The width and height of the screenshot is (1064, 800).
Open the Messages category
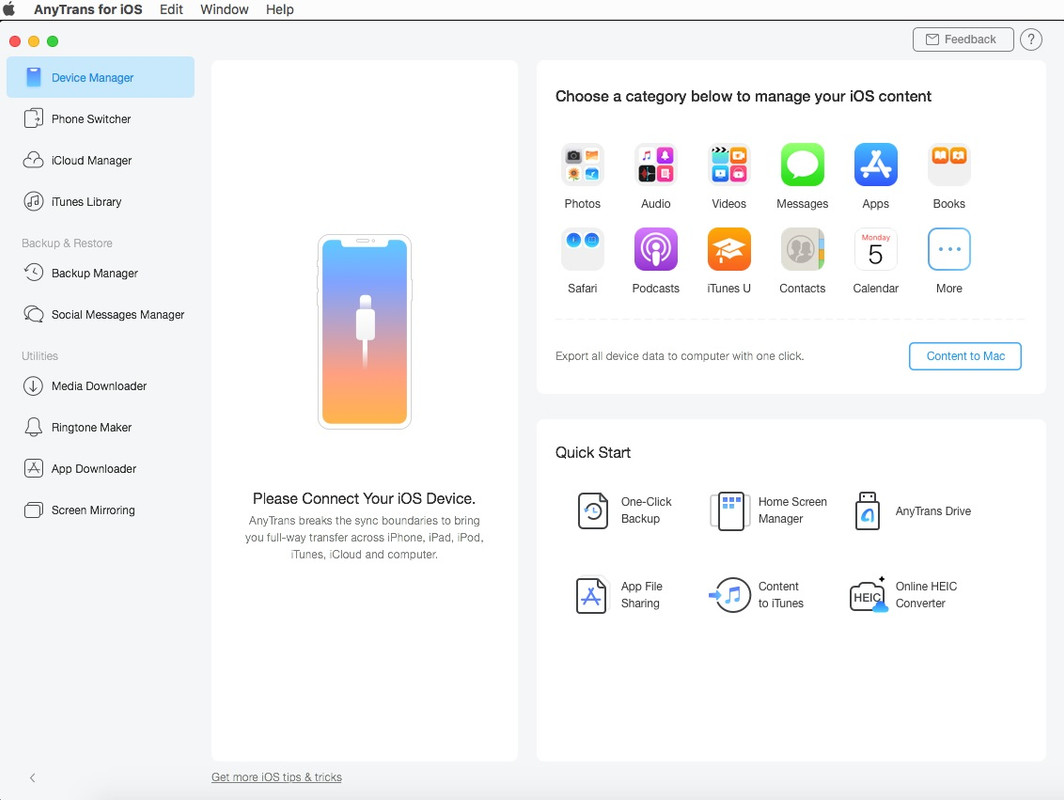tap(802, 165)
